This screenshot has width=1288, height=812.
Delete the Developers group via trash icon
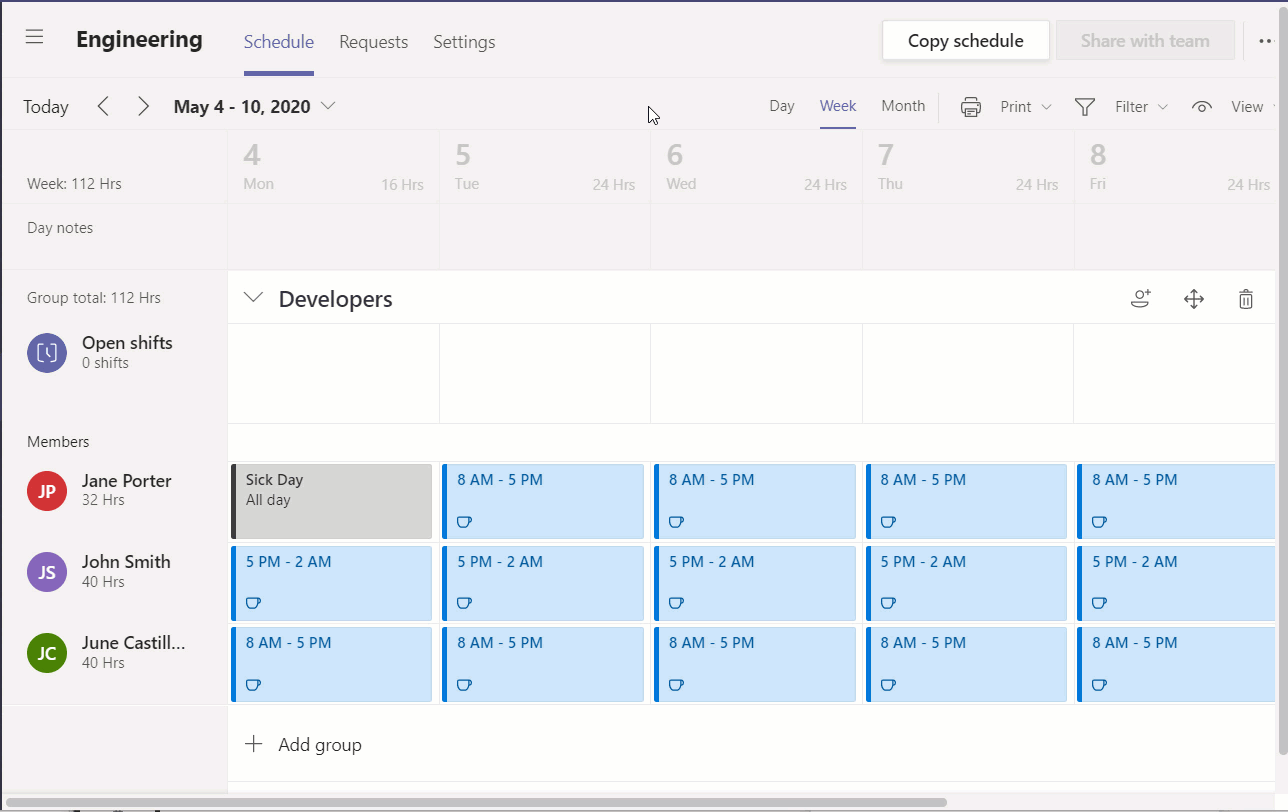(1245, 298)
